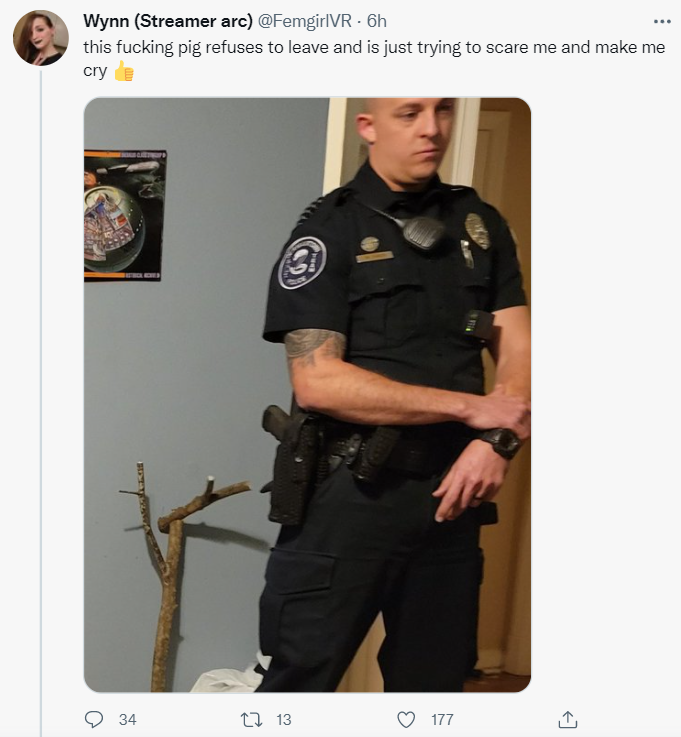Image resolution: width=681 pixels, height=737 pixels.
Task: View the 177 likes count
Action: point(442,720)
